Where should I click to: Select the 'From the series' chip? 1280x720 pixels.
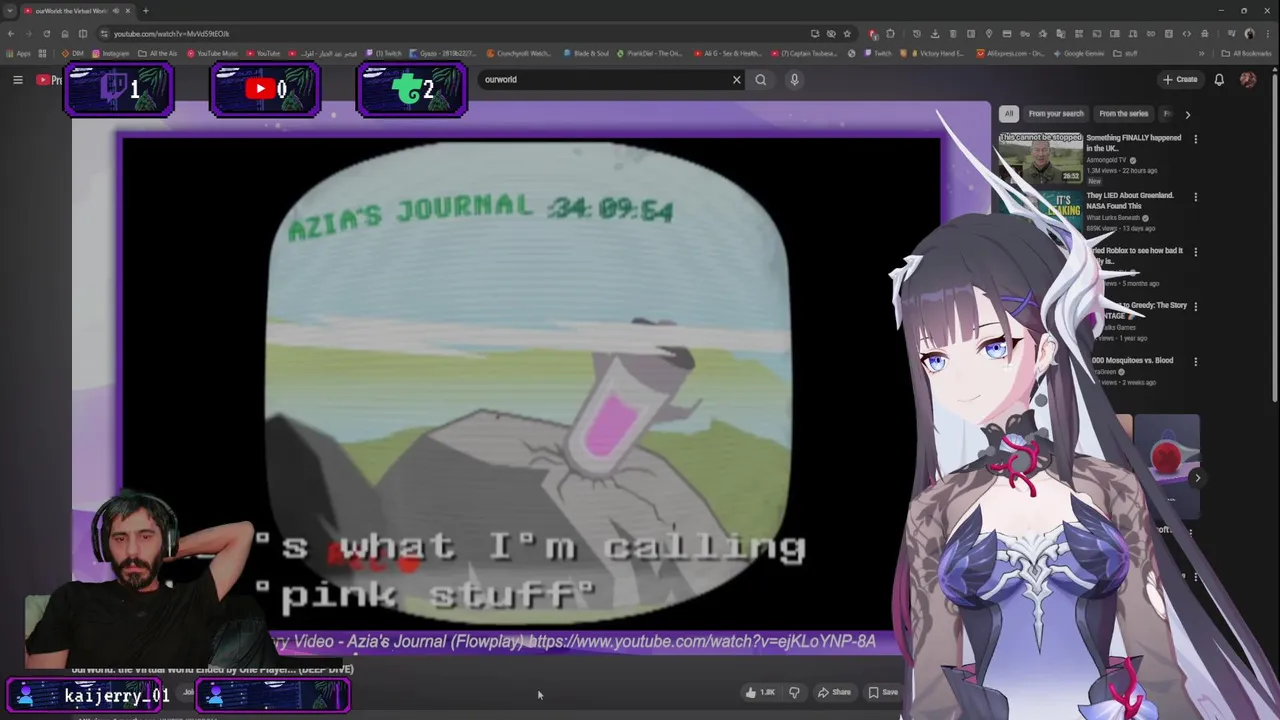(x=1123, y=114)
